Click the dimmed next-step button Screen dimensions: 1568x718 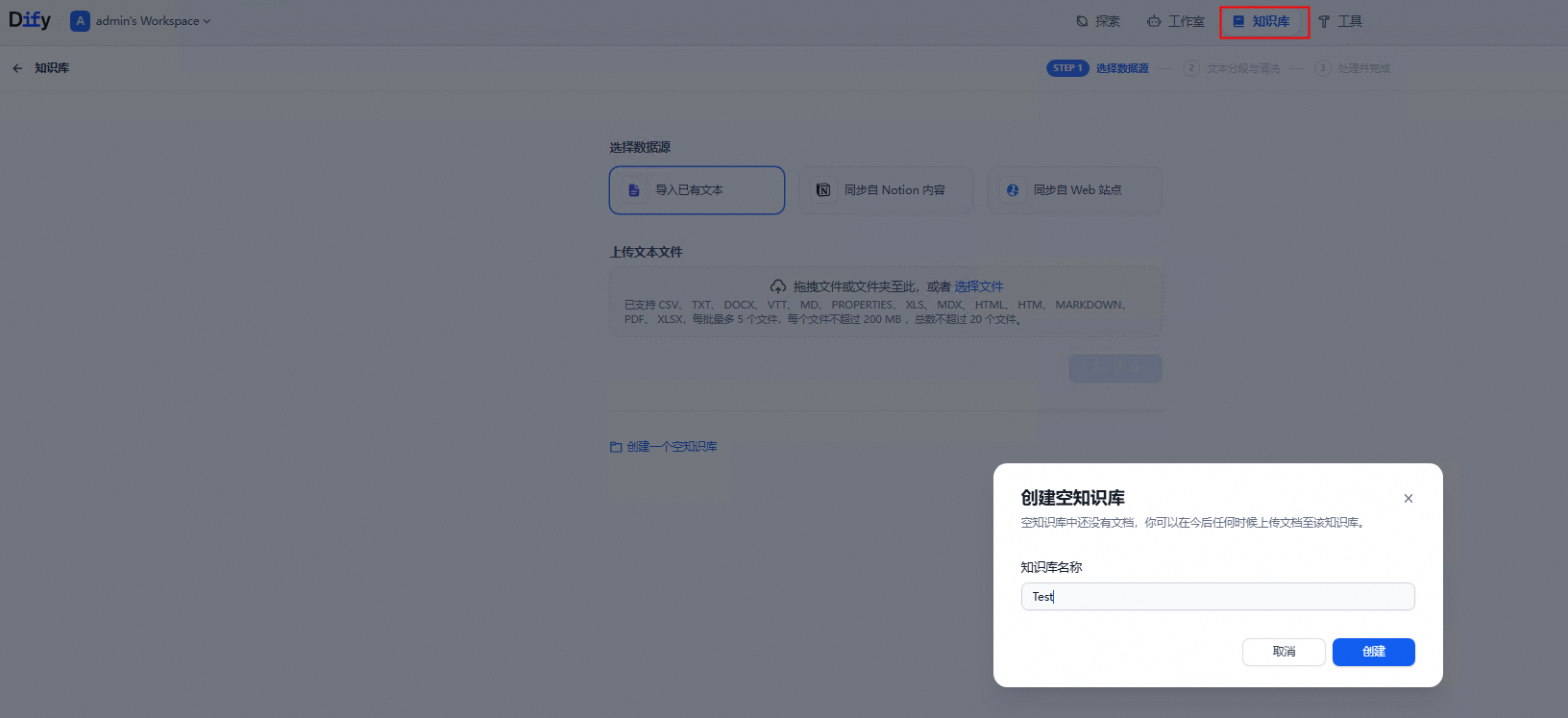1115,368
